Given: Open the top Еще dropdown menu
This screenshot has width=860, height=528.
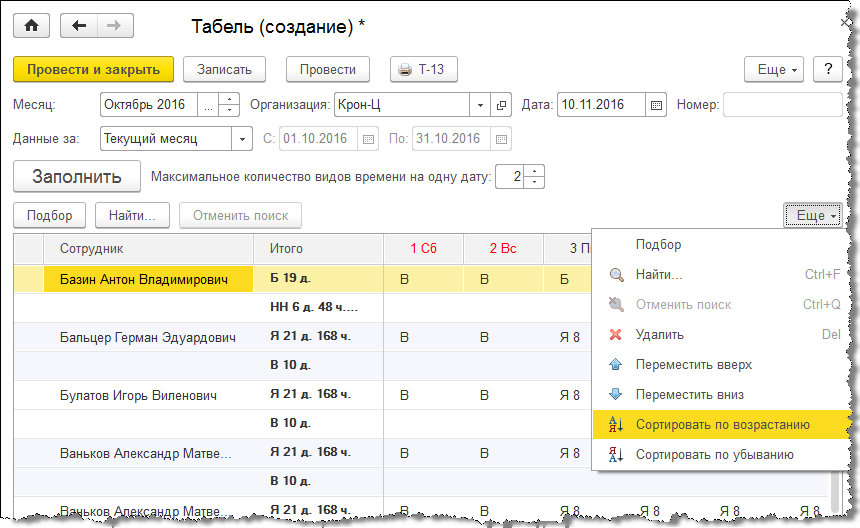Looking at the screenshot, I should [x=774, y=70].
